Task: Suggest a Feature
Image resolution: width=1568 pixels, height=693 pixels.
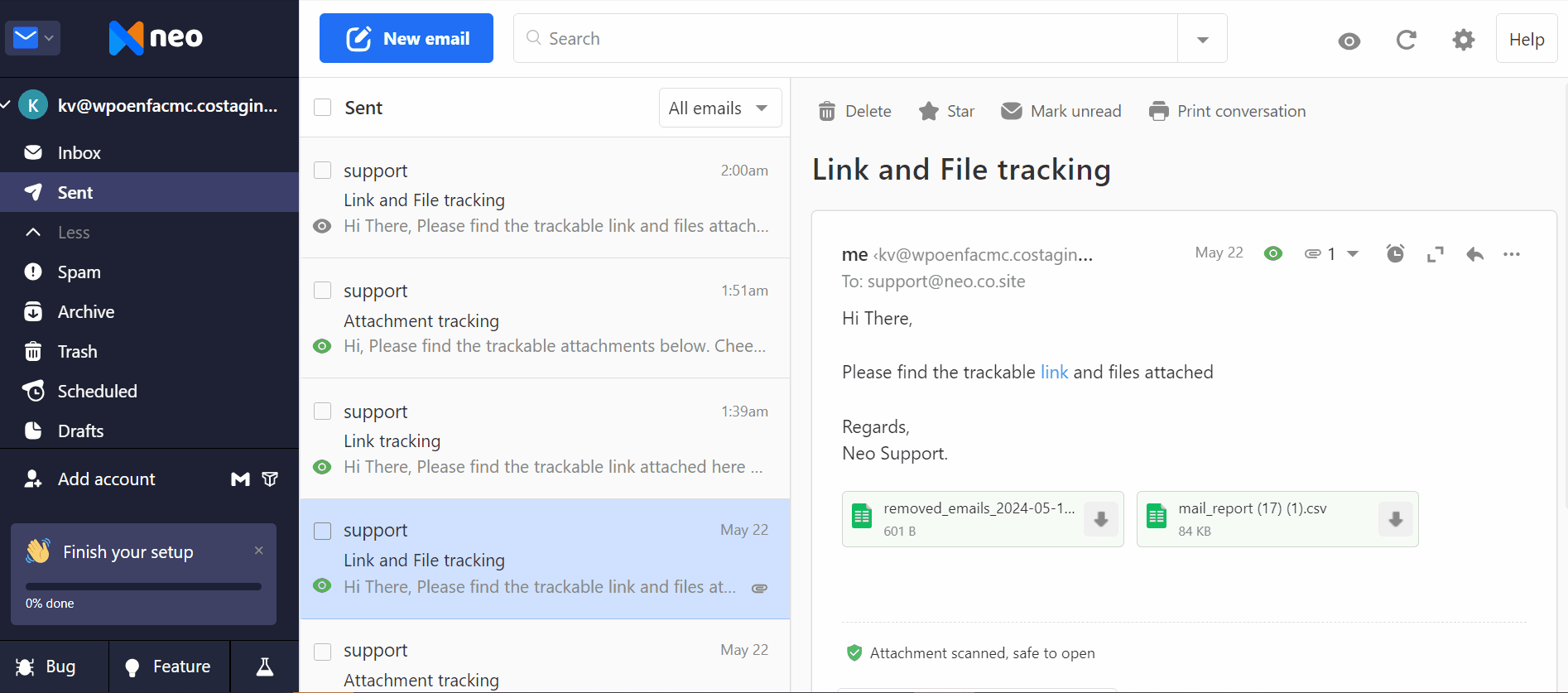Action: [168, 667]
